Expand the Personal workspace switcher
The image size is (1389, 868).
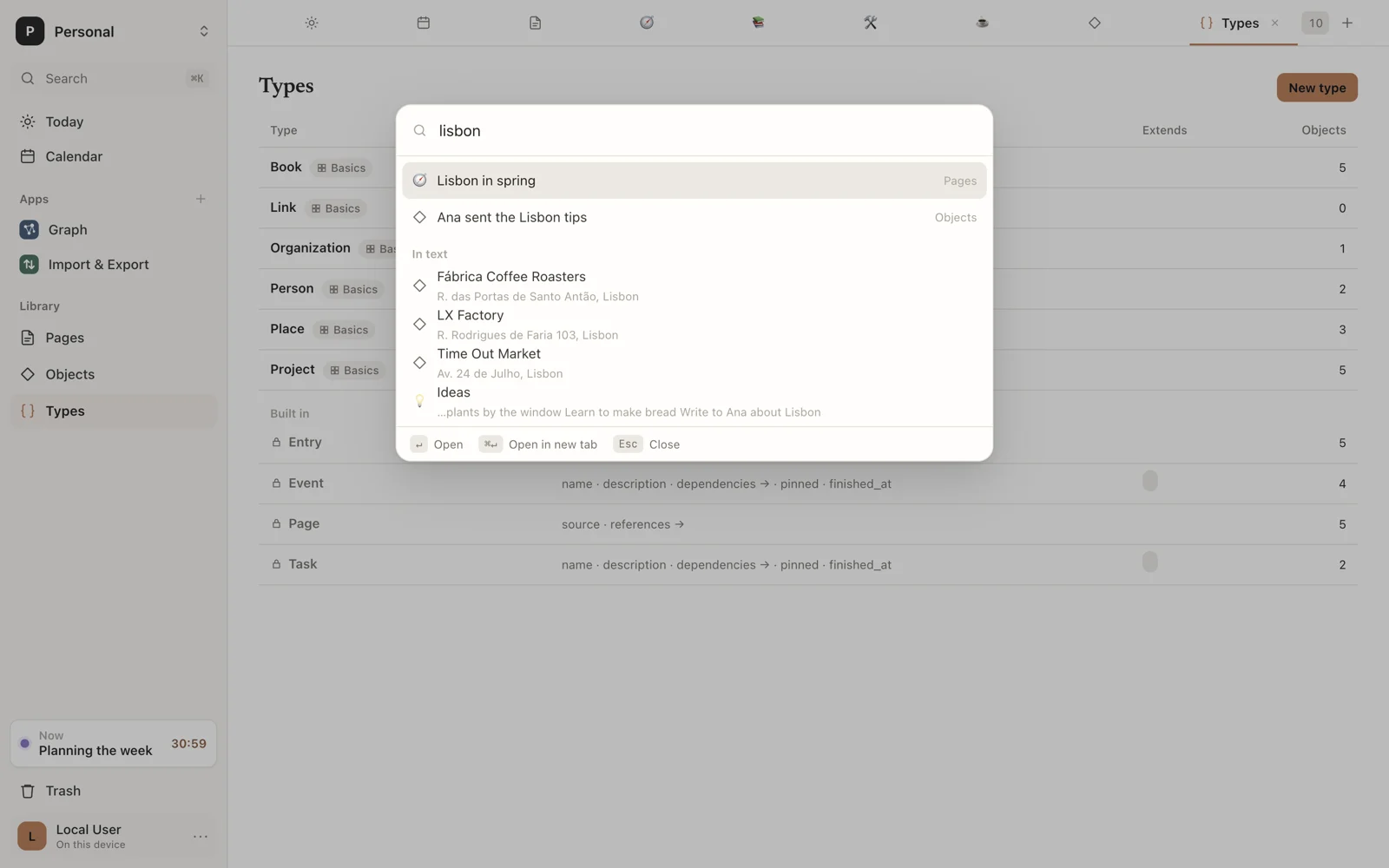coord(113,31)
